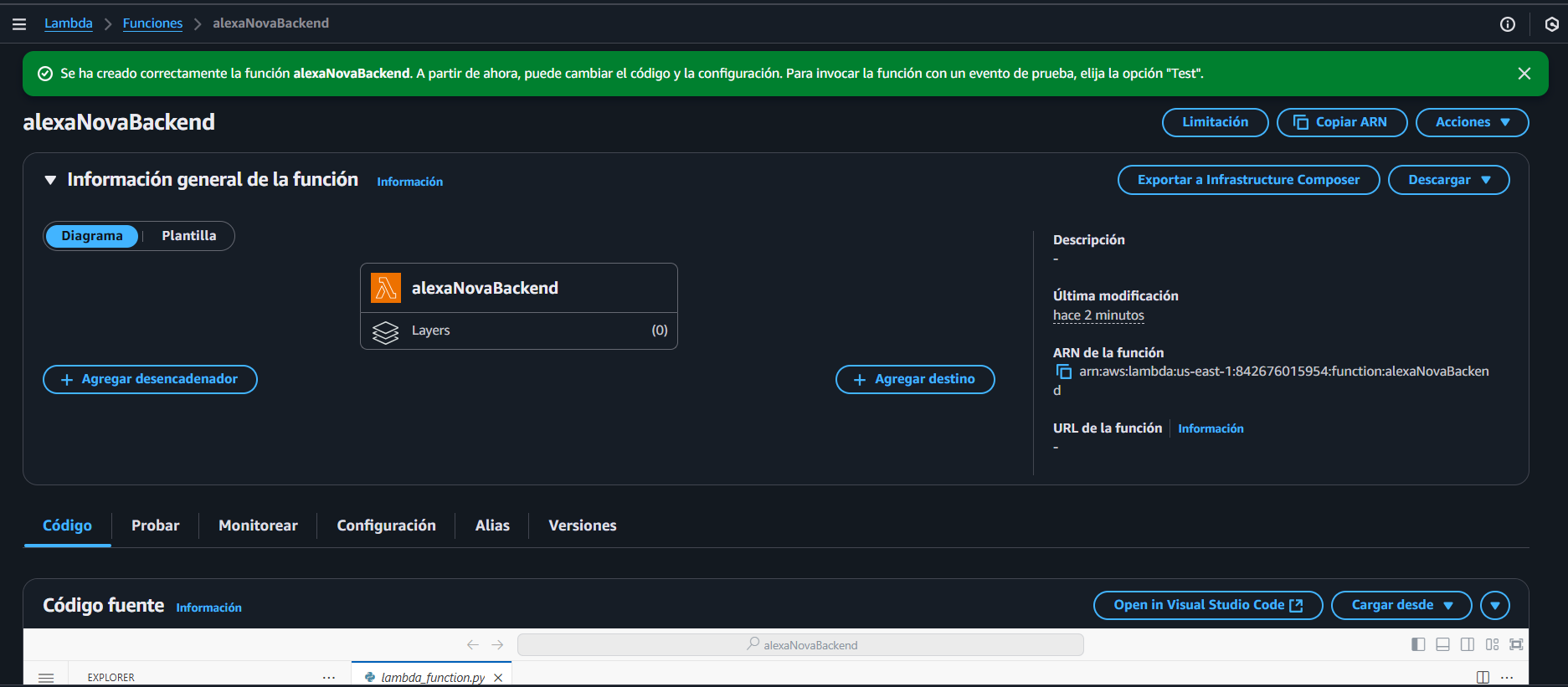
Task: Expand the Descargar dropdown
Action: click(1448, 180)
